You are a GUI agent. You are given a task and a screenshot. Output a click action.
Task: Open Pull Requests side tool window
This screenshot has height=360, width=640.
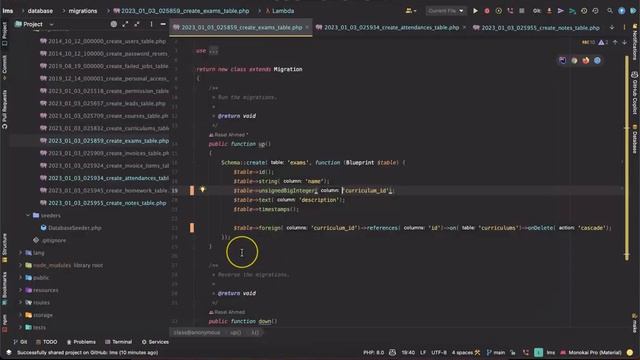(x=4, y=109)
